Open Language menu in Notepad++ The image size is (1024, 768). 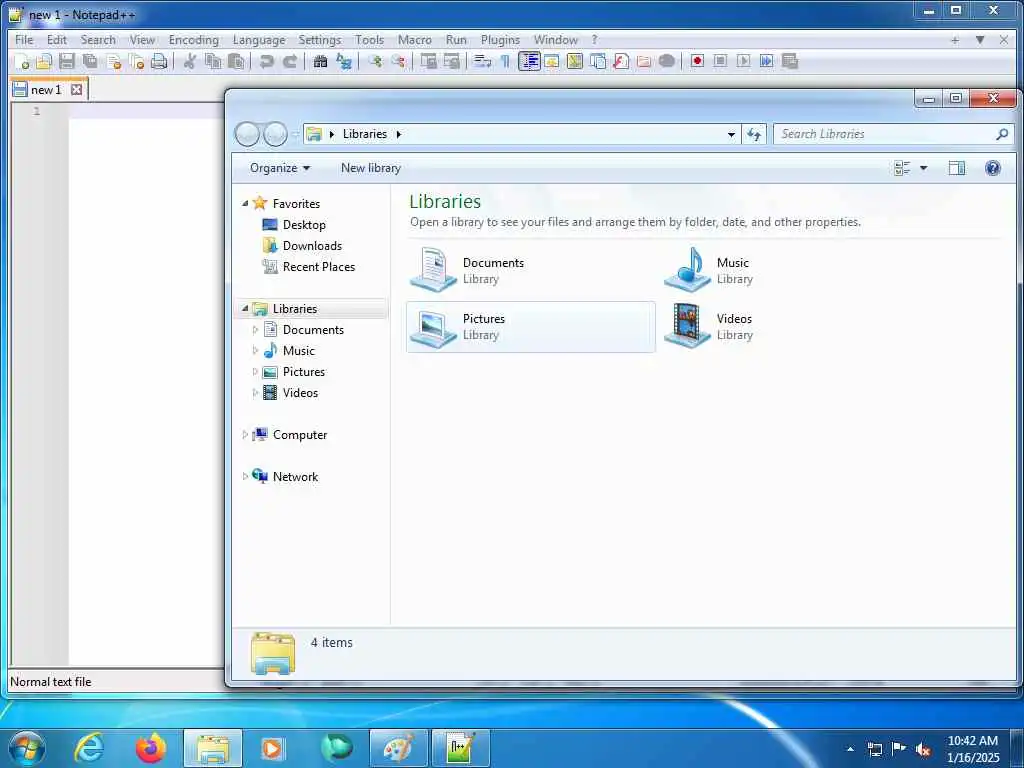pyautogui.click(x=259, y=40)
